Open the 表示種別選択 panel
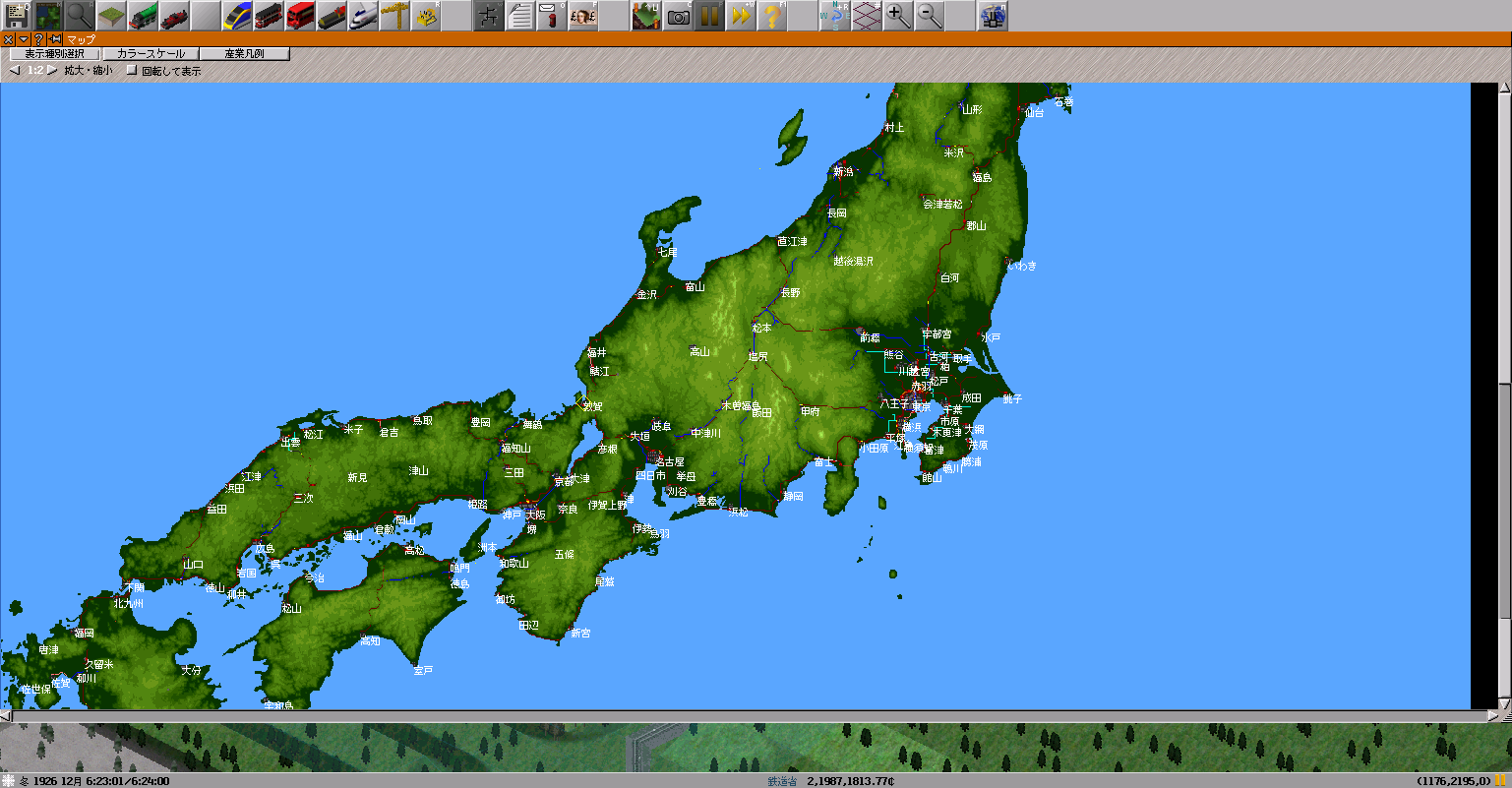This screenshot has height=788, width=1512. click(54, 54)
